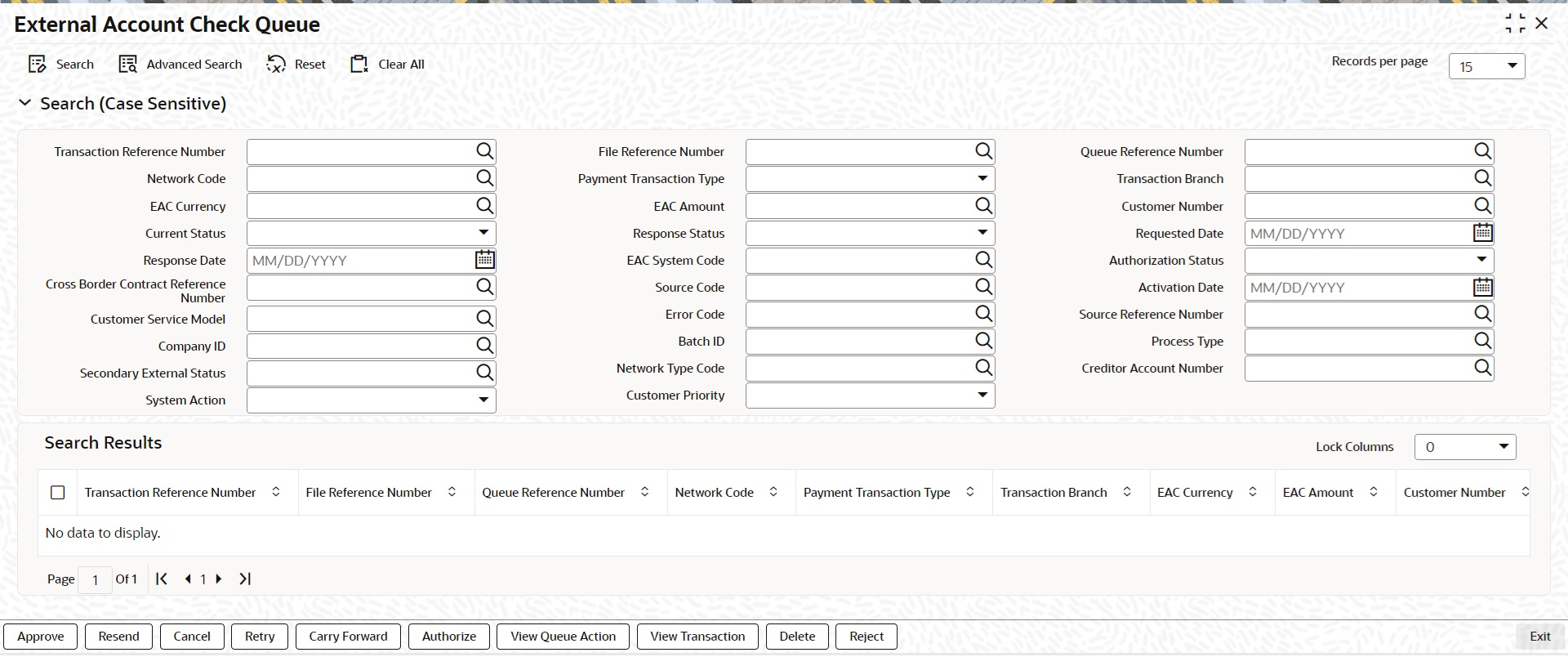Open Customer Priority dropdown
Screen dimensions: 1568x657
(x=982, y=395)
